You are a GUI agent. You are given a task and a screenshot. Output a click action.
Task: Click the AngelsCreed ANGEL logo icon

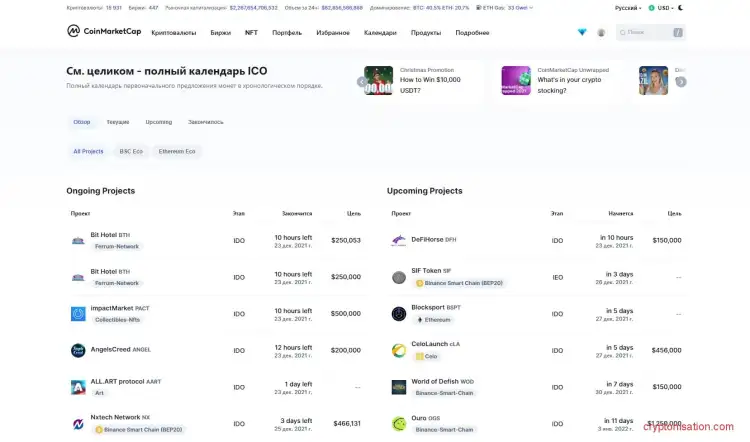78,350
